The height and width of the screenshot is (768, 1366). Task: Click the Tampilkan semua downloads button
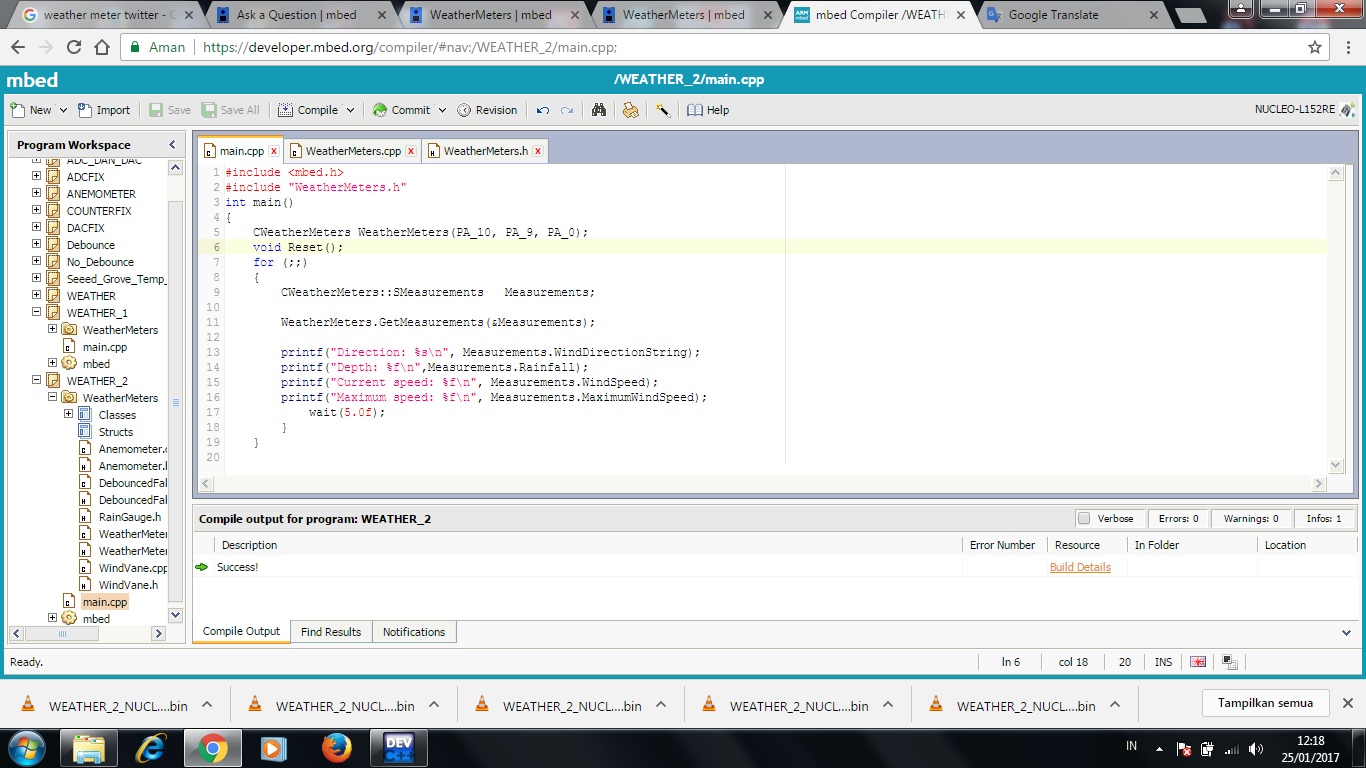pyautogui.click(x=1265, y=703)
